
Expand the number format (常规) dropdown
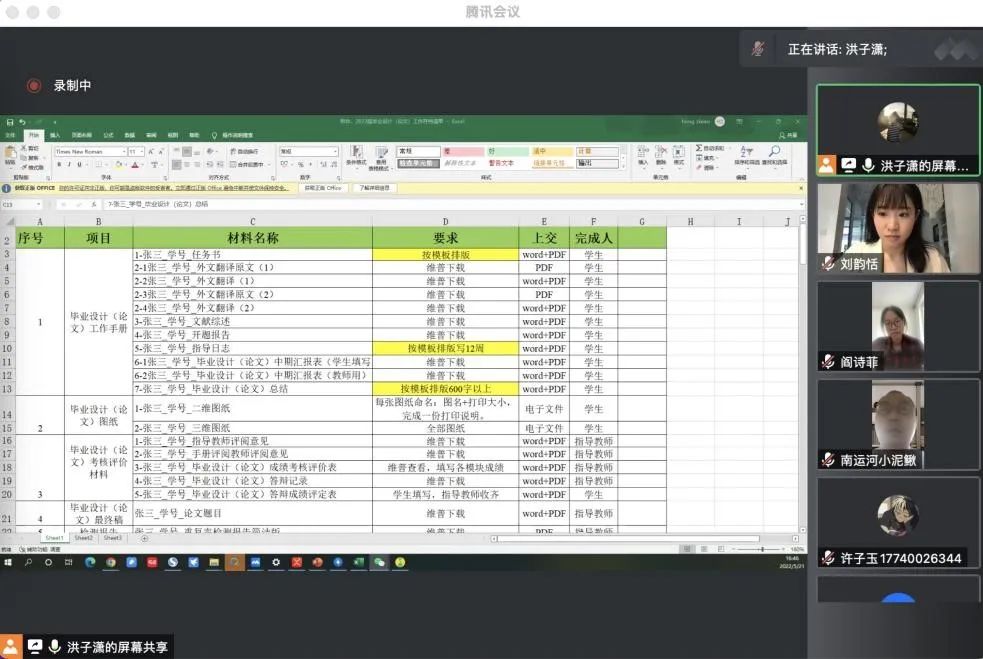[335, 152]
